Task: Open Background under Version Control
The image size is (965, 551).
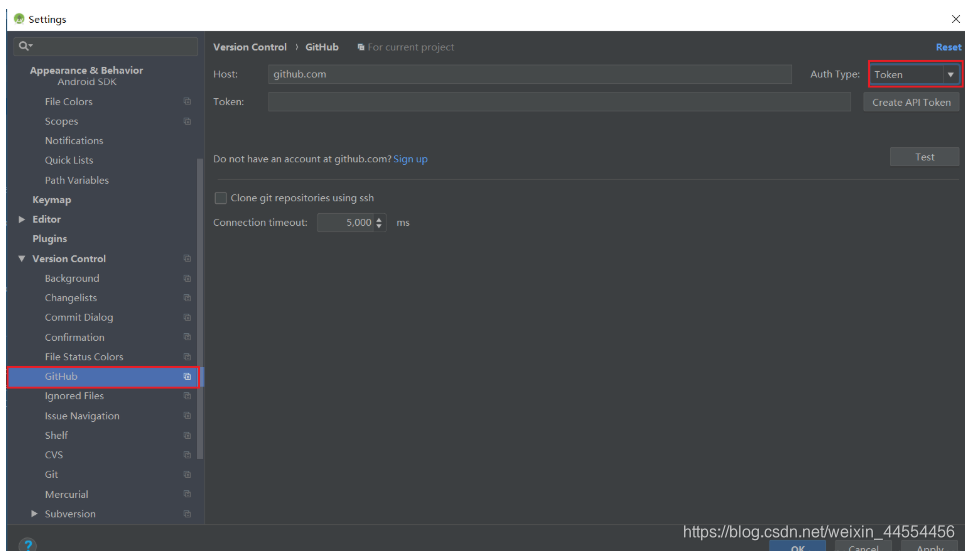Action: pyautogui.click(x=71, y=278)
